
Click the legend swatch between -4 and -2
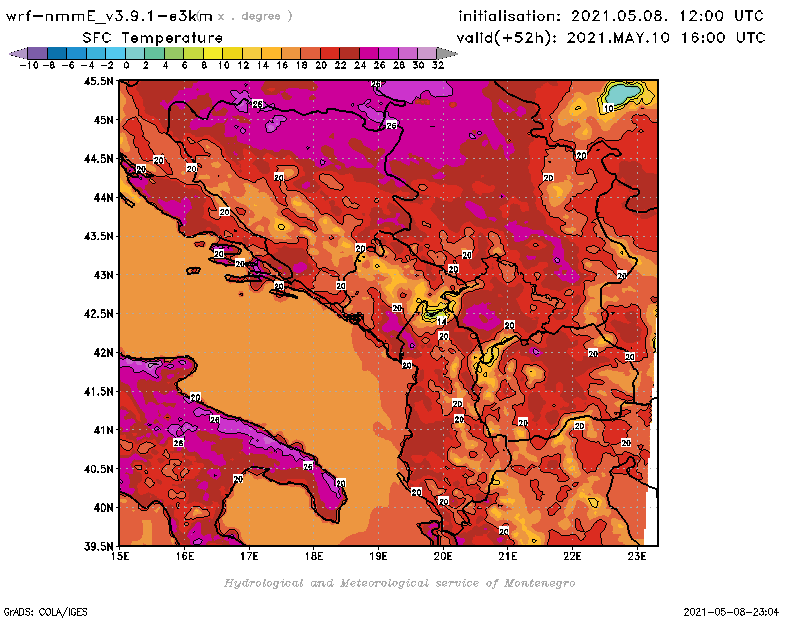point(96,53)
